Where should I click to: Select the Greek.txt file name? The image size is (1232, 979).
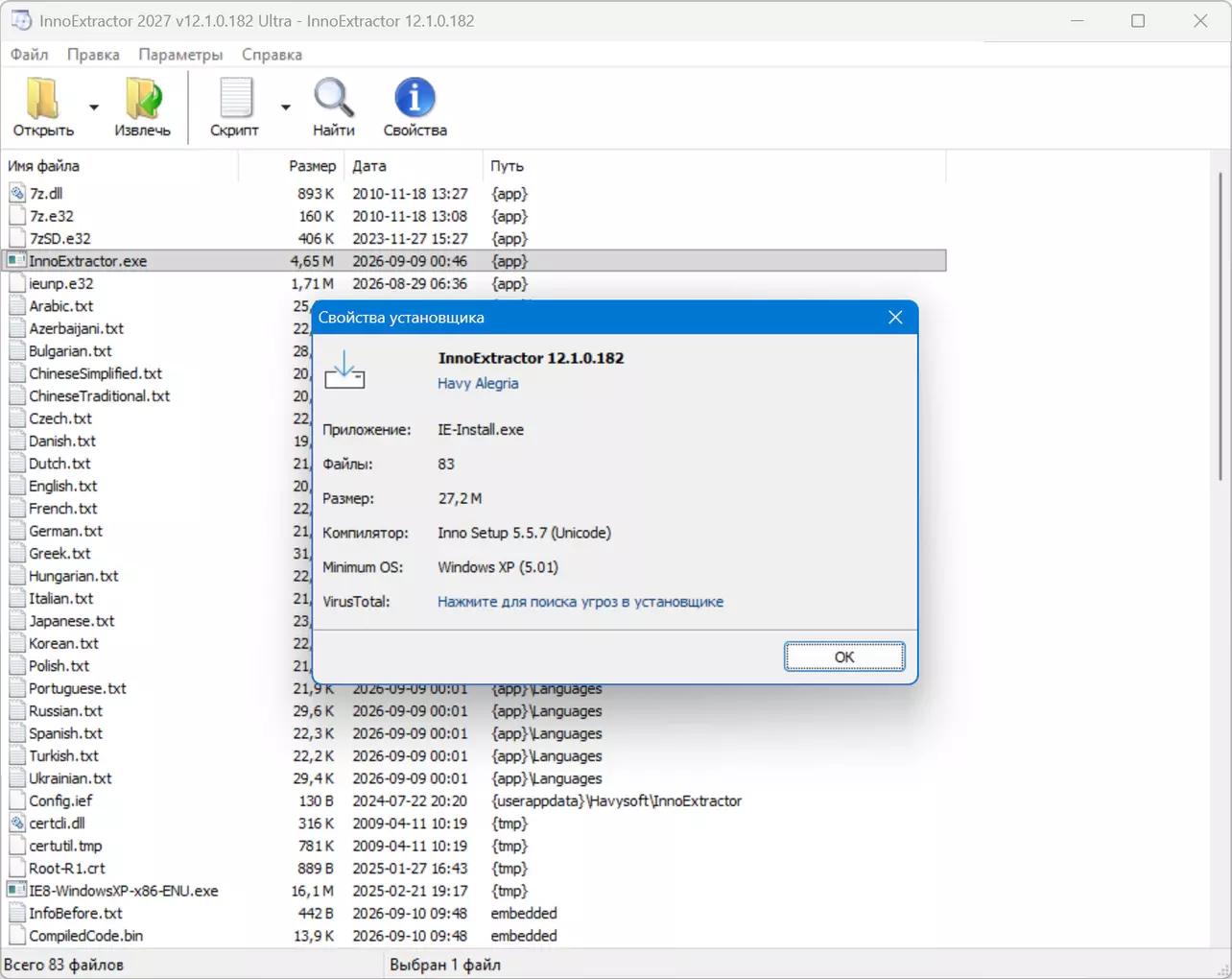coord(59,554)
